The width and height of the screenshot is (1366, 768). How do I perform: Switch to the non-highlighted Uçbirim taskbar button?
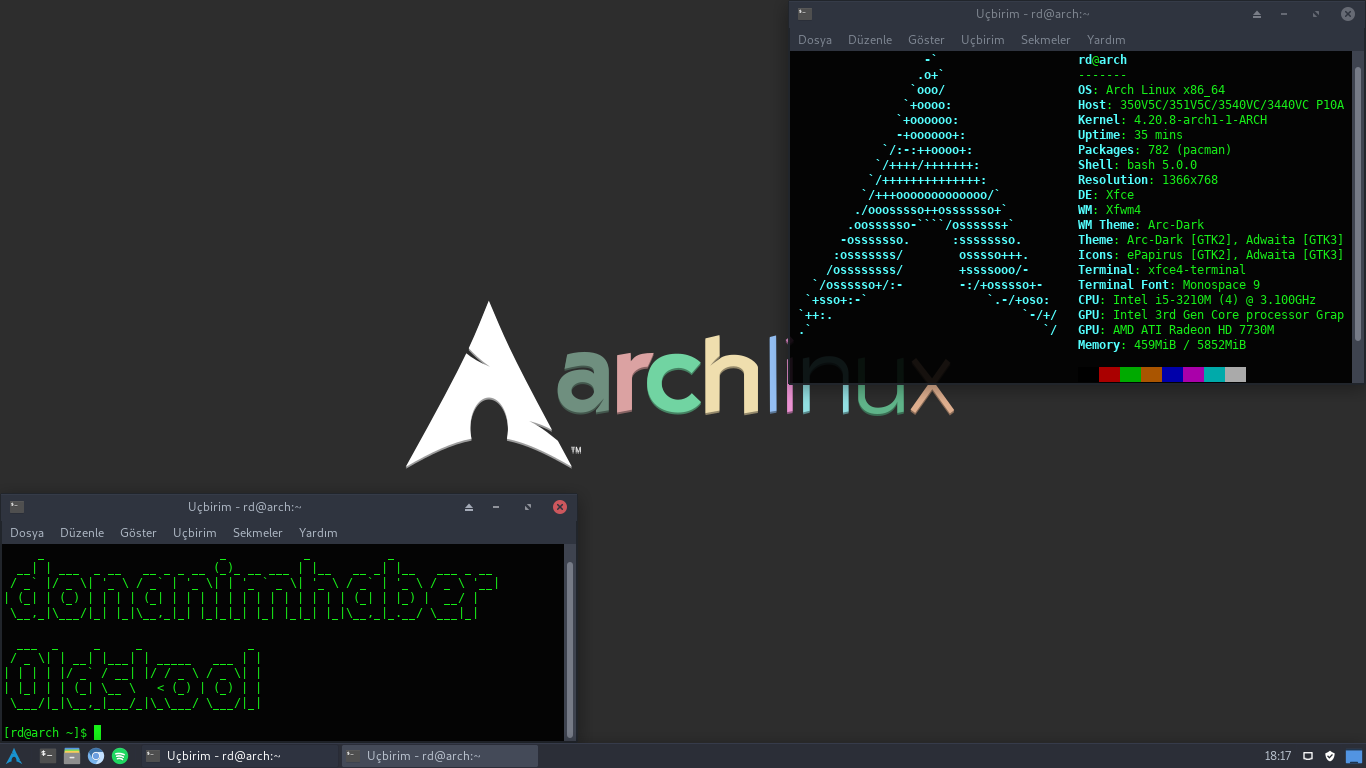click(x=238, y=756)
